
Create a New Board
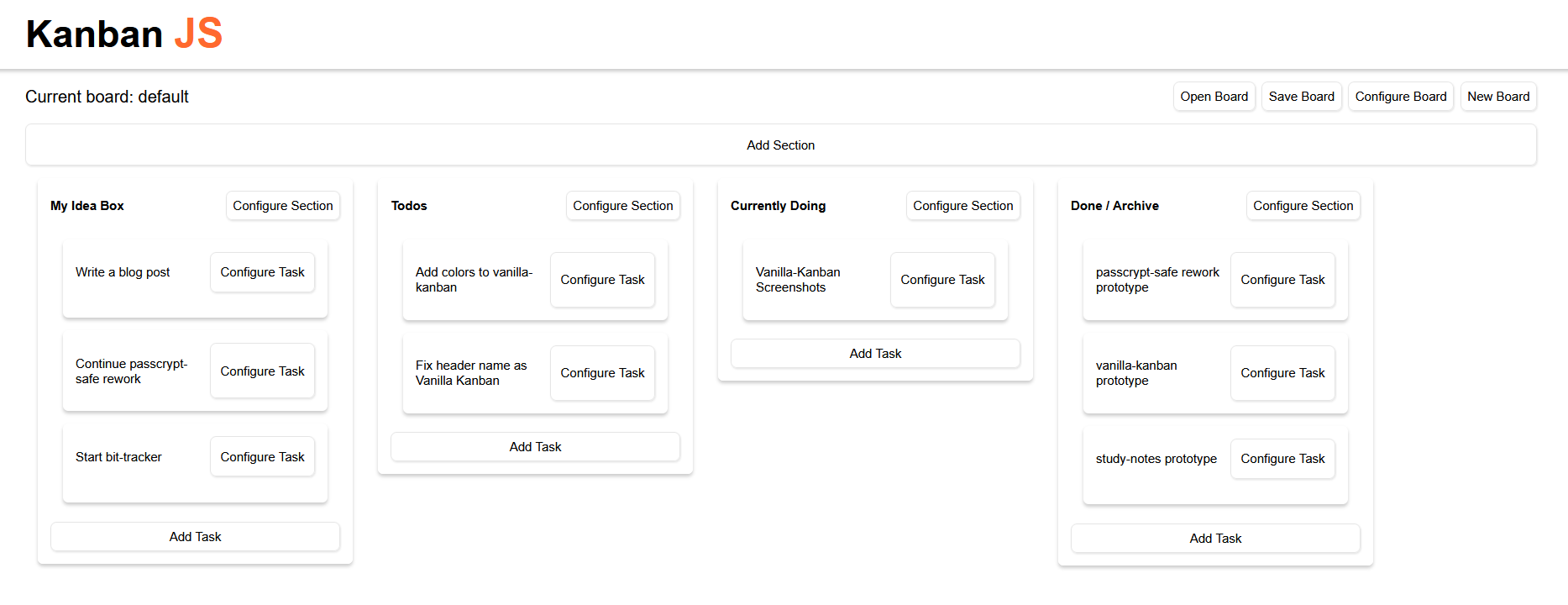[x=1497, y=97]
